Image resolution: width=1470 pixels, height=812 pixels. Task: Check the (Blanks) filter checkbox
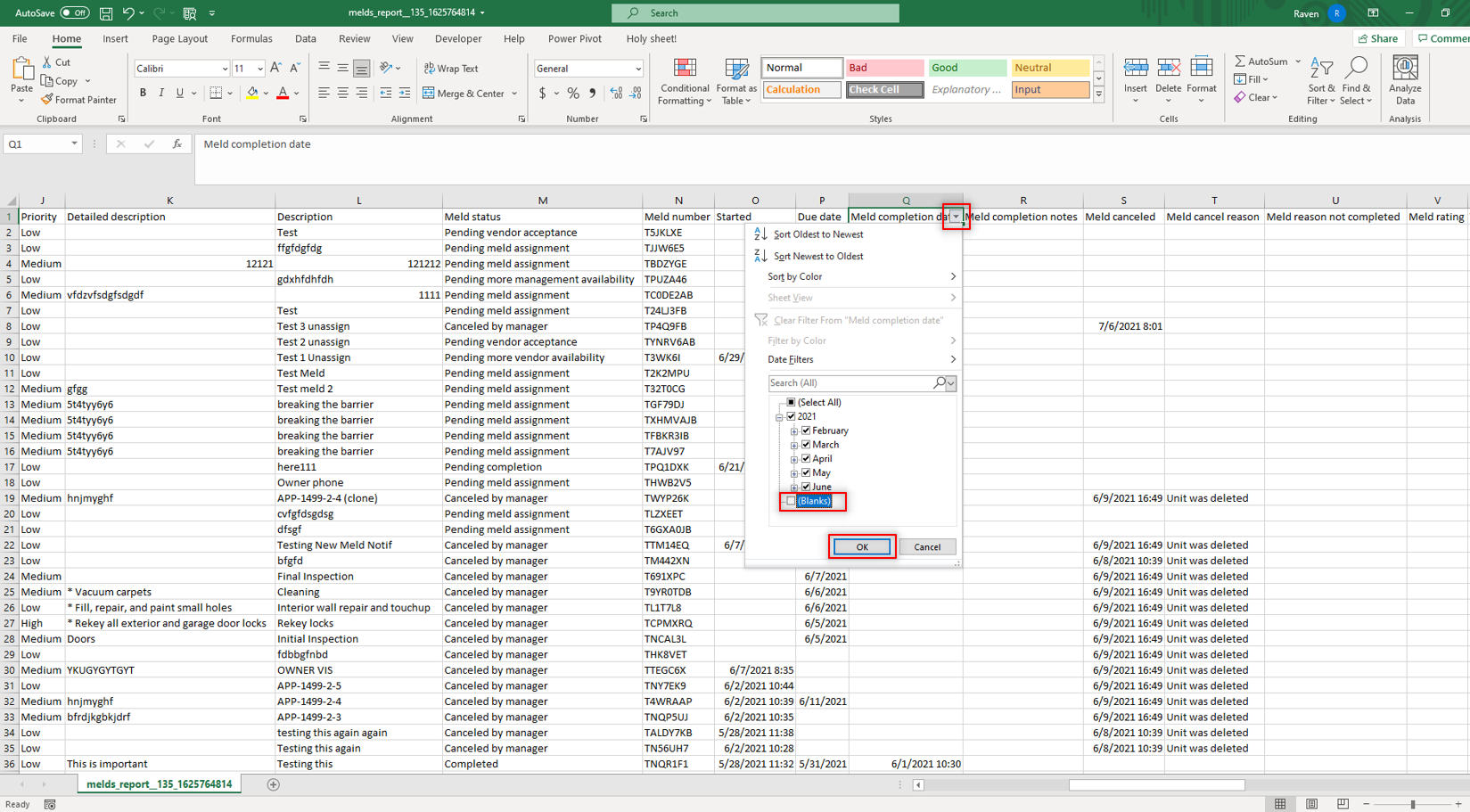point(791,501)
